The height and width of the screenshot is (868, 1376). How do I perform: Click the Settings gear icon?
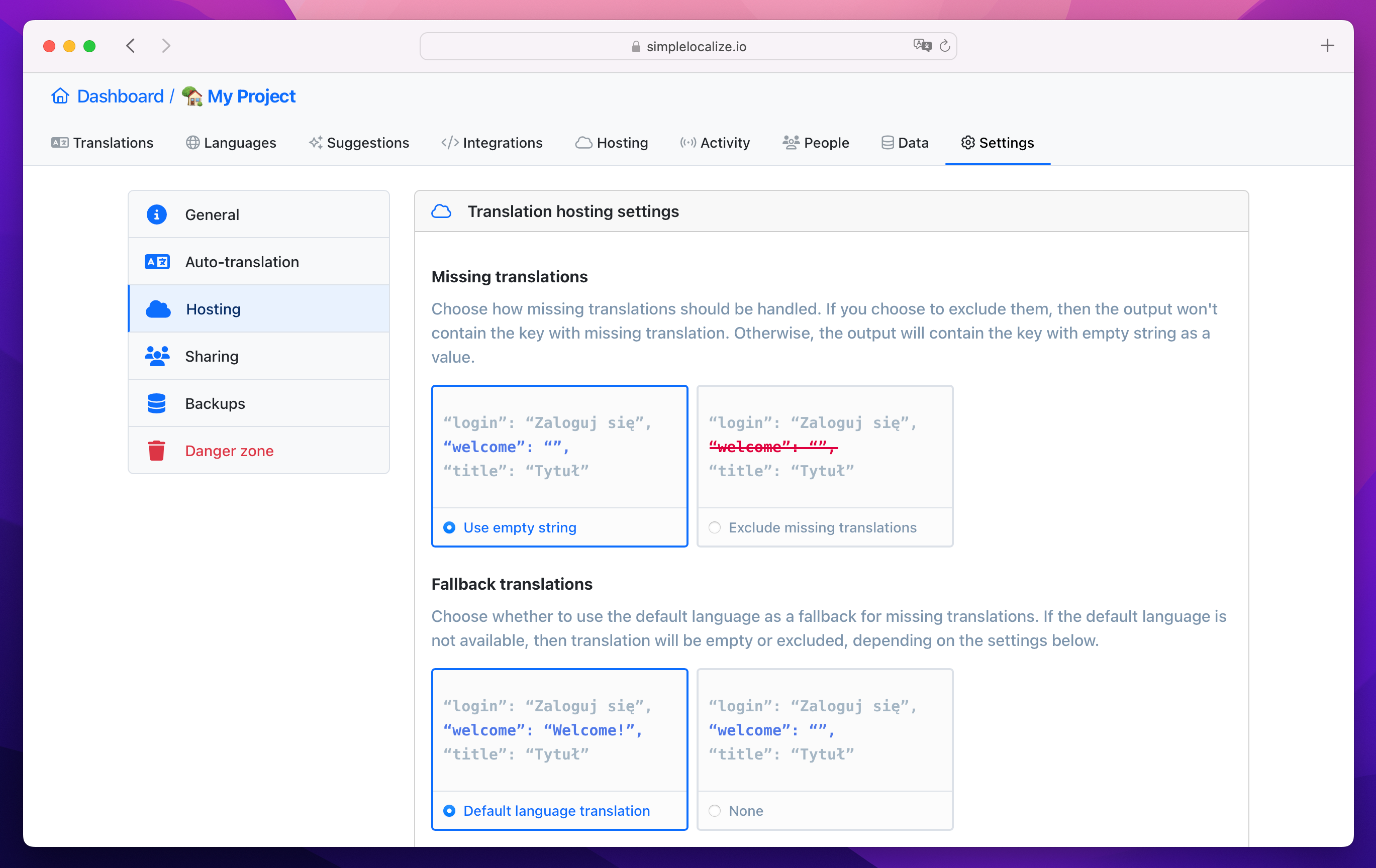click(967, 143)
